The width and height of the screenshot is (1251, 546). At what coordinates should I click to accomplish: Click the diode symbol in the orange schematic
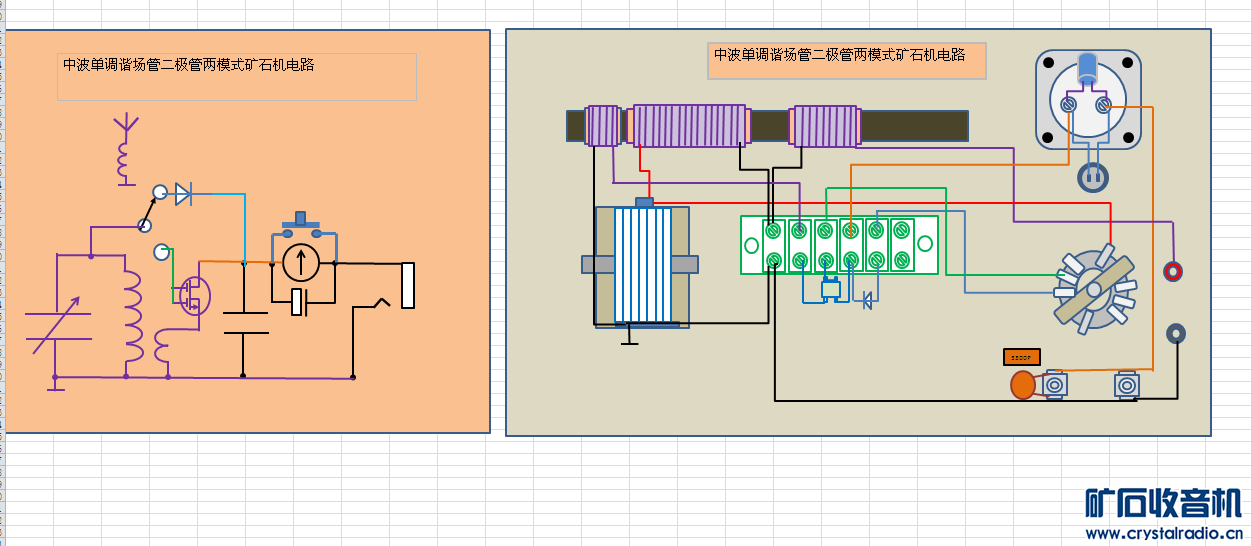pyautogui.click(x=183, y=194)
